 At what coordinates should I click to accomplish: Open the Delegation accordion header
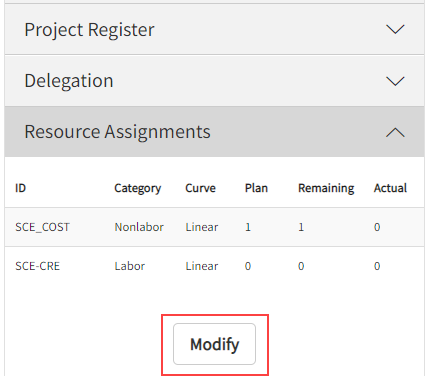(x=214, y=81)
